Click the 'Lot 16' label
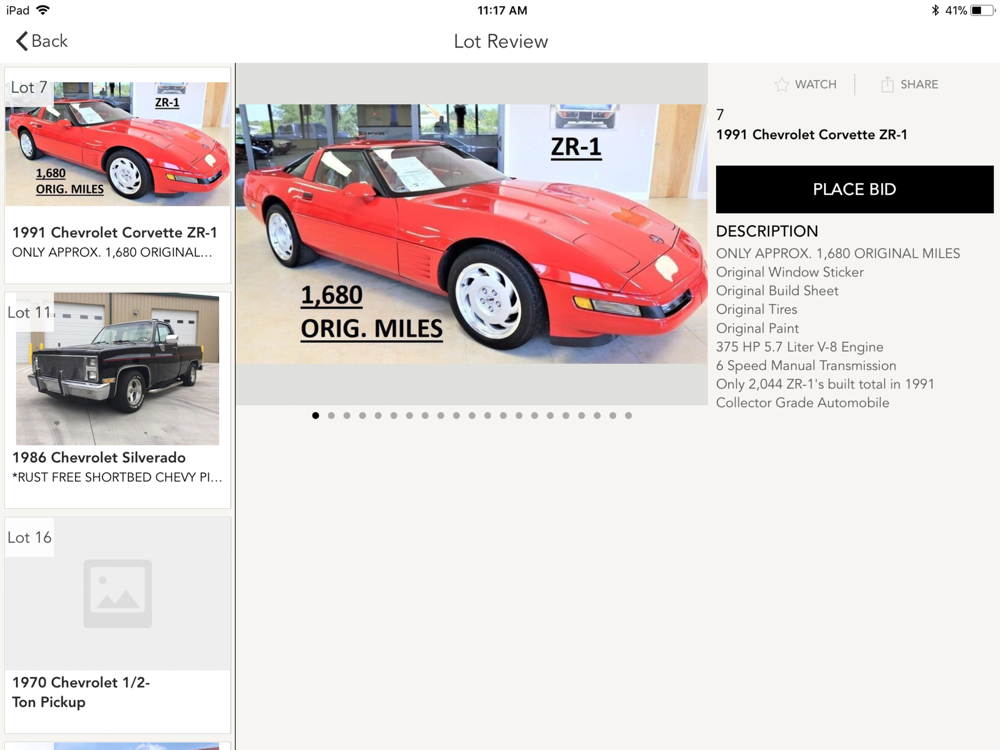Screen dimensions: 1000x750 [29, 538]
